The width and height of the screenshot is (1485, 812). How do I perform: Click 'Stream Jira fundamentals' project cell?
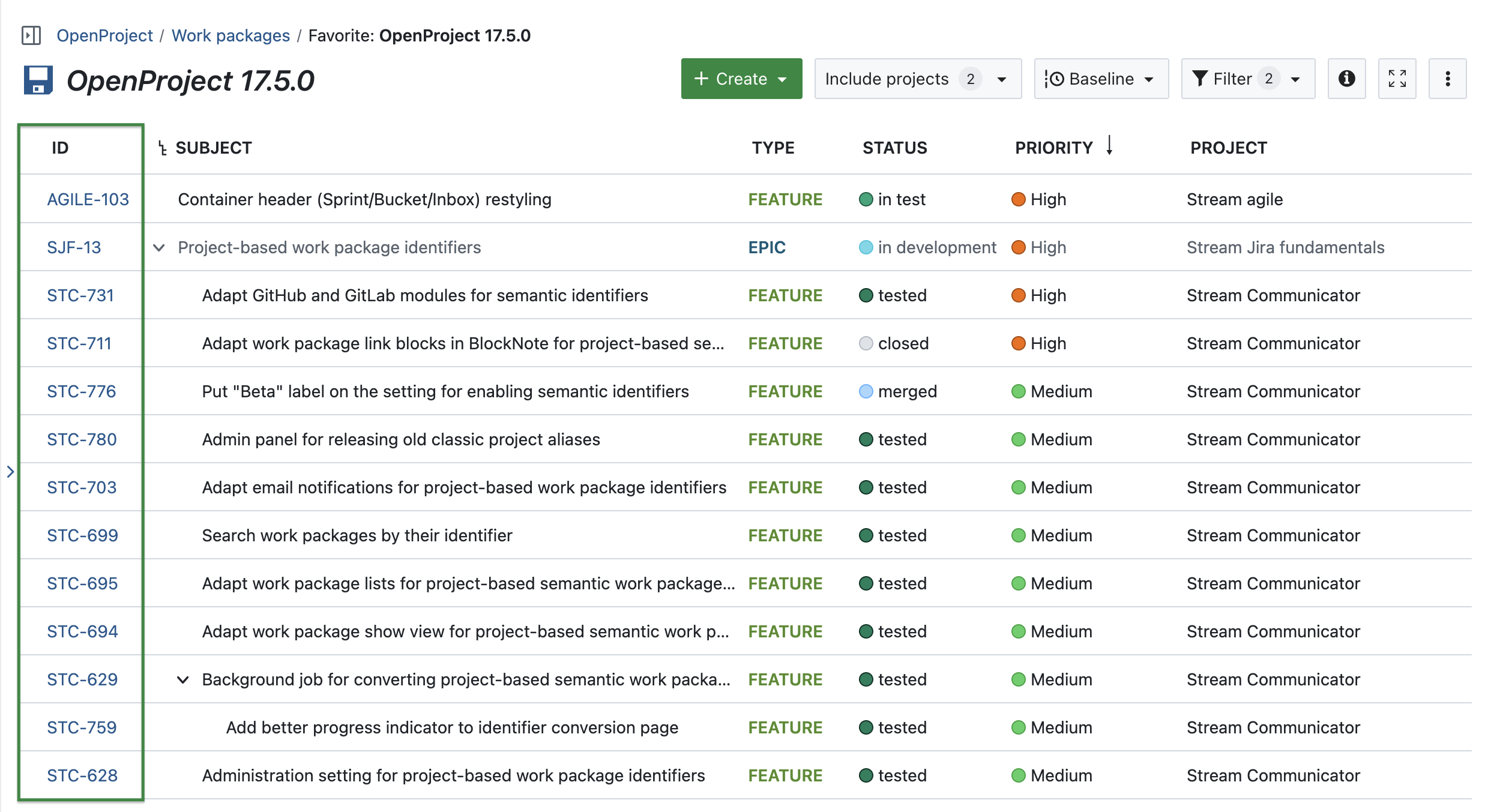click(1285, 247)
